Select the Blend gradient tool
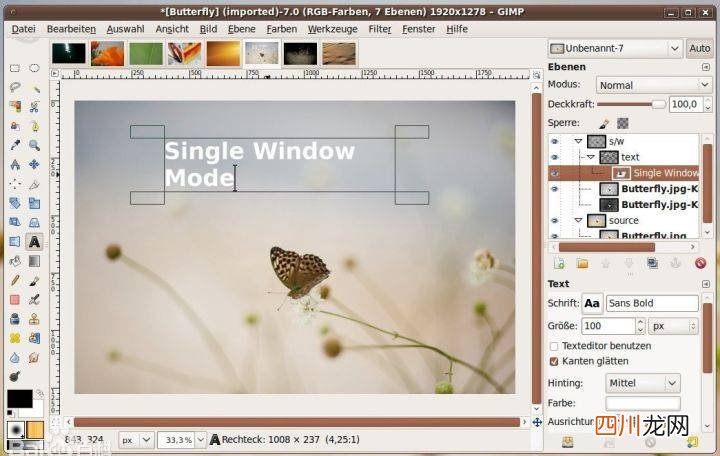 (x=34, y=261)
